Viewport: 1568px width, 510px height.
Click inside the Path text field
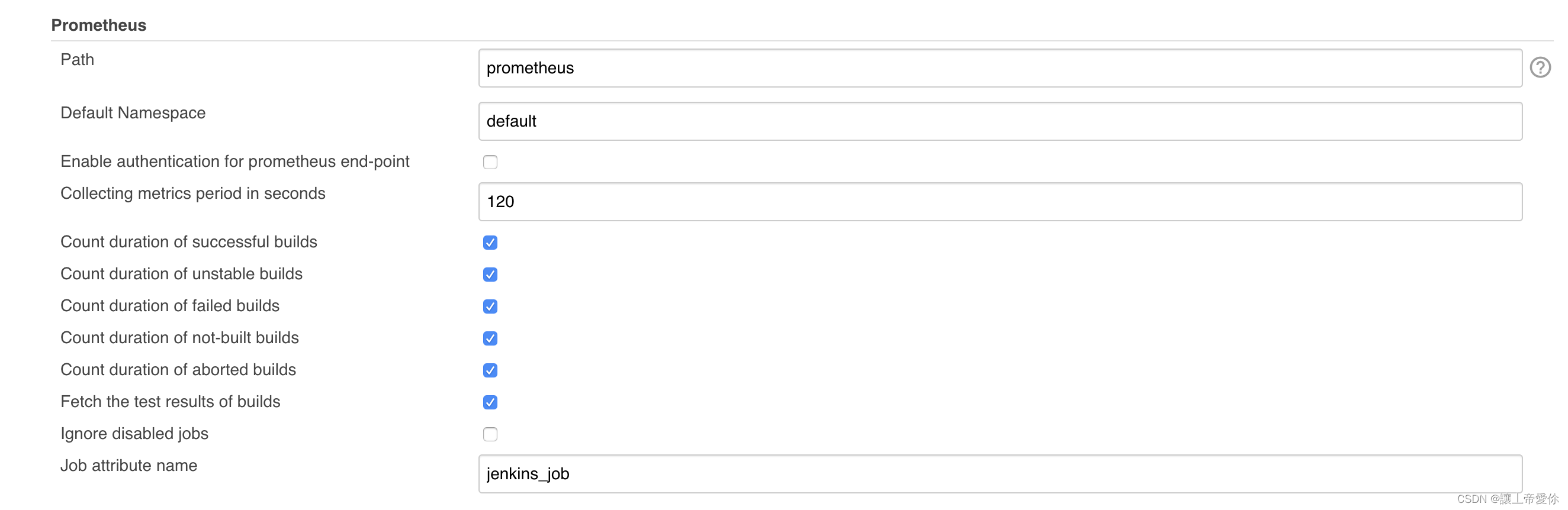(x=852, y=67)
